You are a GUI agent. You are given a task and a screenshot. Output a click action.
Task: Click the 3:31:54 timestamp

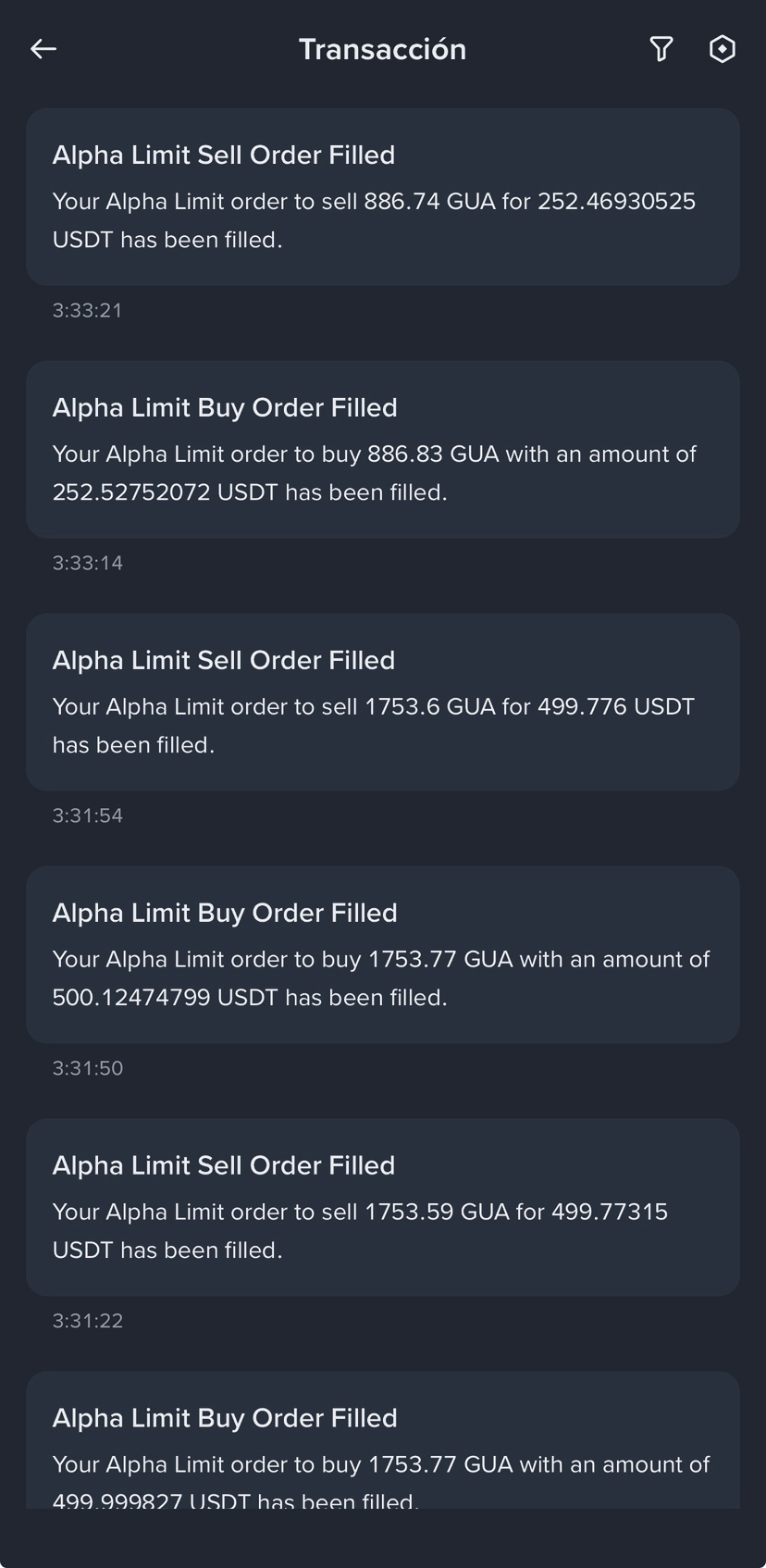(87, 815)
